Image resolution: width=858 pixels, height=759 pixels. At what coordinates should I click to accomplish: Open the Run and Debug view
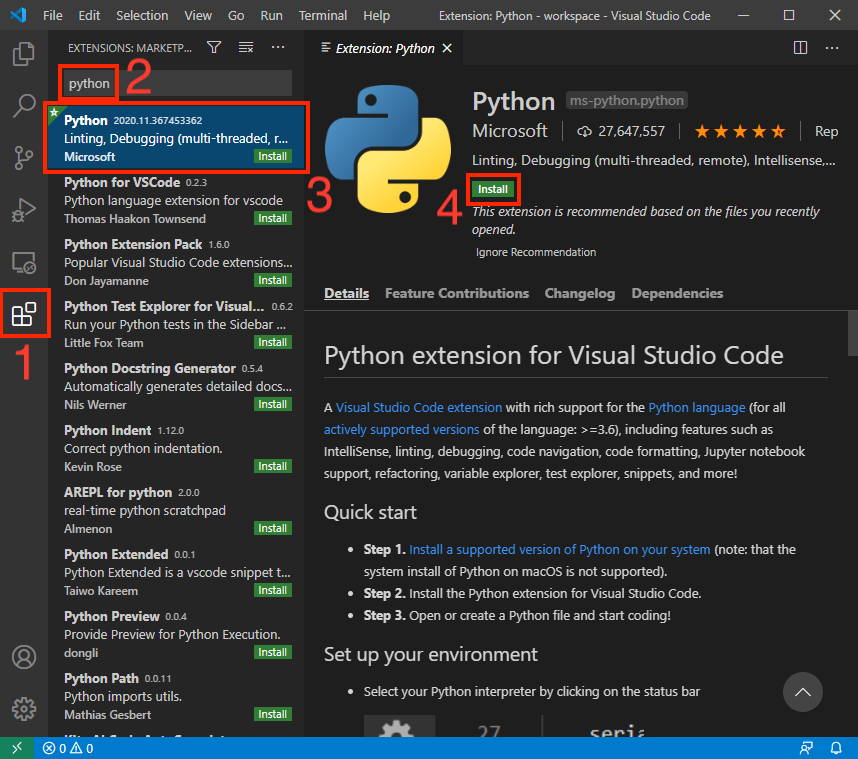pyautogui.click(x=24, y=210)
